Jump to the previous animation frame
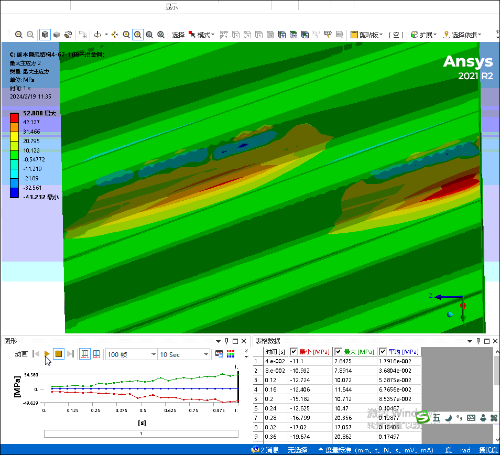This screenshot has width=500, height=455. [x=36, y=354]
